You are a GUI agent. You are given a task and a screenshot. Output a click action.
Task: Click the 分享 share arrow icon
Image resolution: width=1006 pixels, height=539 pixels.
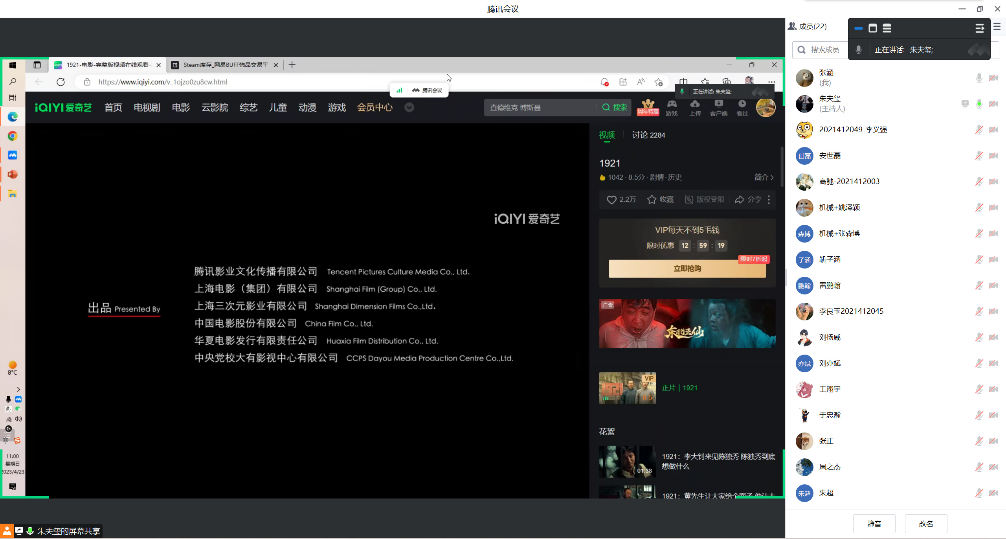[x=740, y=200]
